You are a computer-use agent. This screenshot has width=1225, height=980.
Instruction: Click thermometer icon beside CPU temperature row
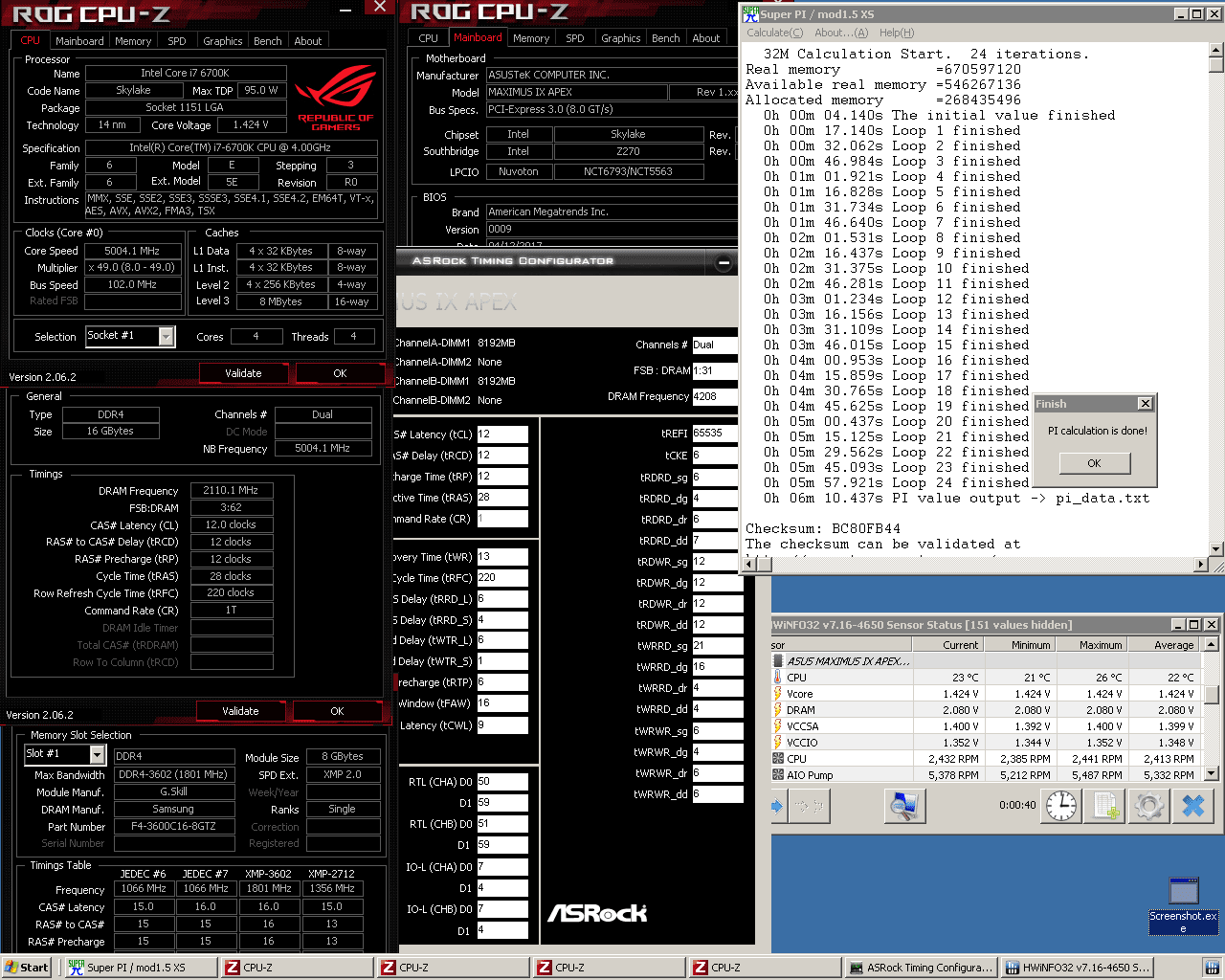pos(777,677)
